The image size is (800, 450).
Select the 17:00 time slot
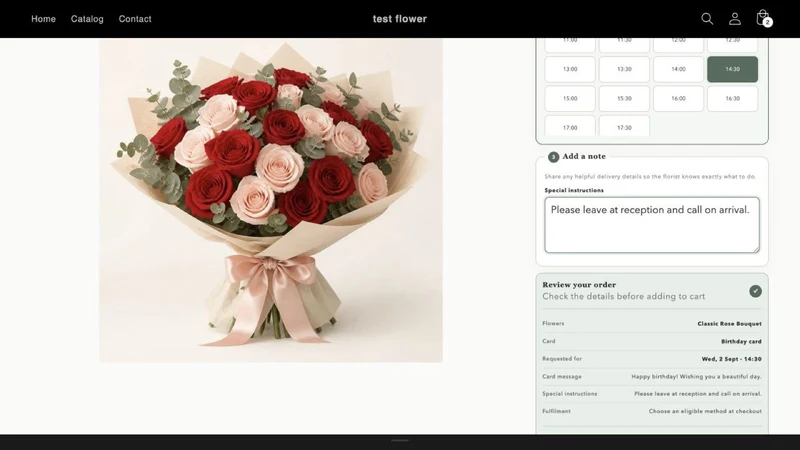pyautogui.click(x=570, y=126)
